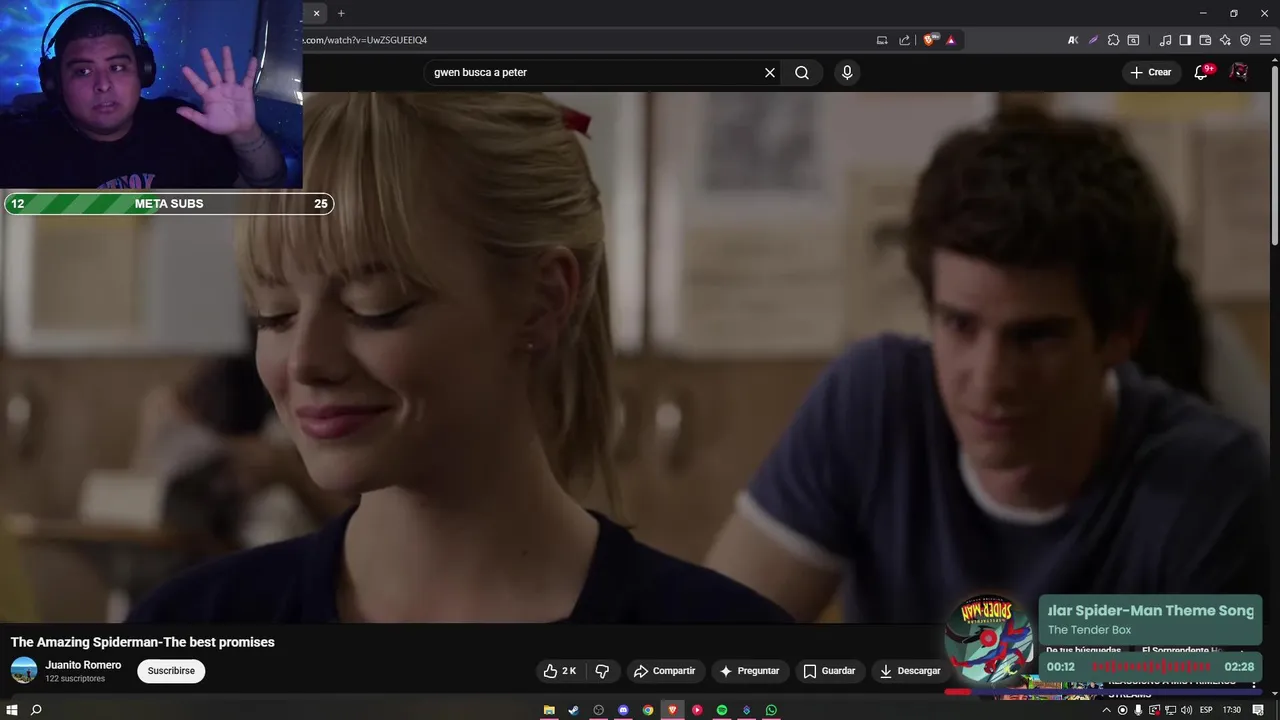Open the media control music-note icon
Image resolution: width=1280 pixels, height=720 pixels.
(x=1165, y=40)
